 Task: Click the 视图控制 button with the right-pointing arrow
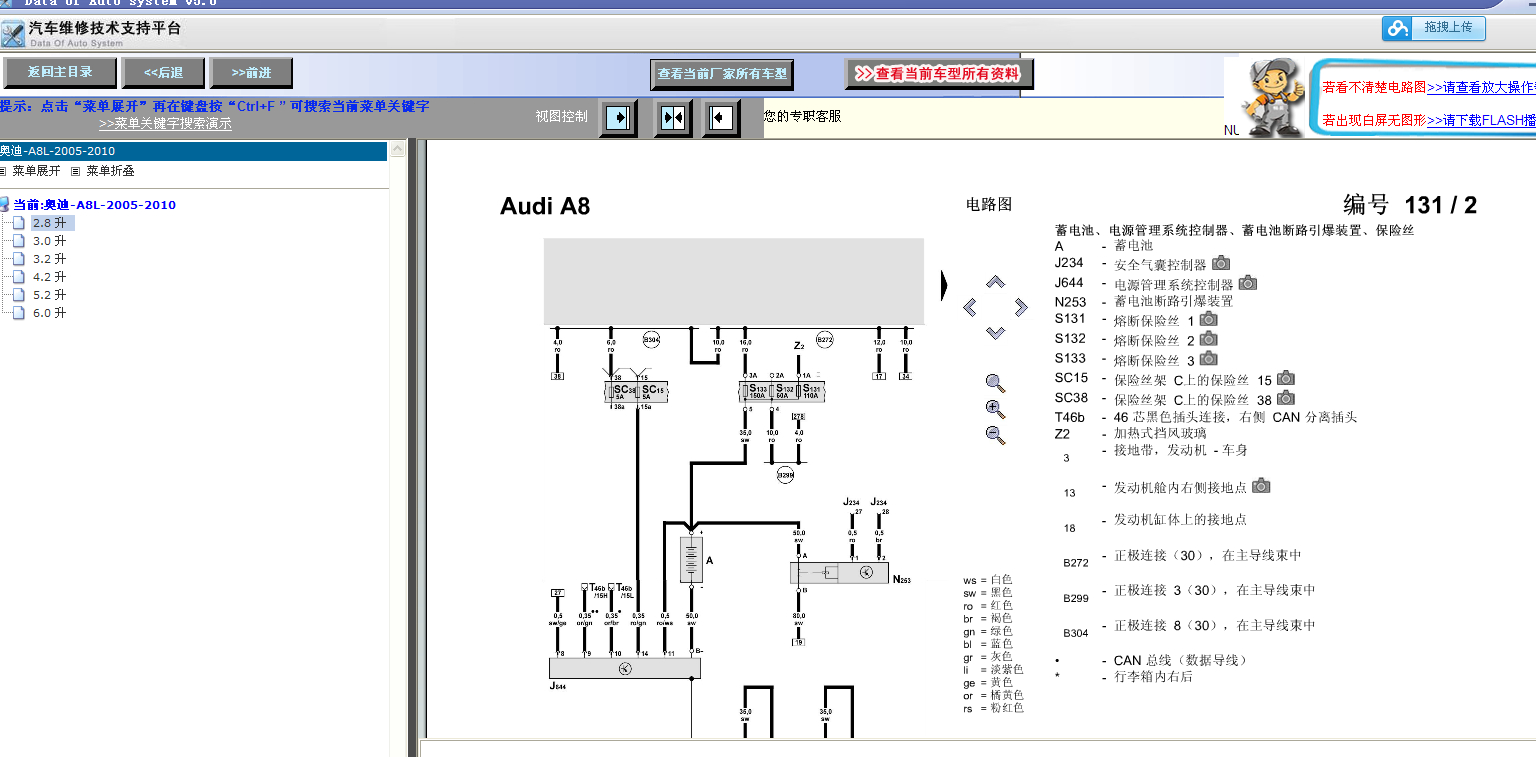click(x=618, y=118)
